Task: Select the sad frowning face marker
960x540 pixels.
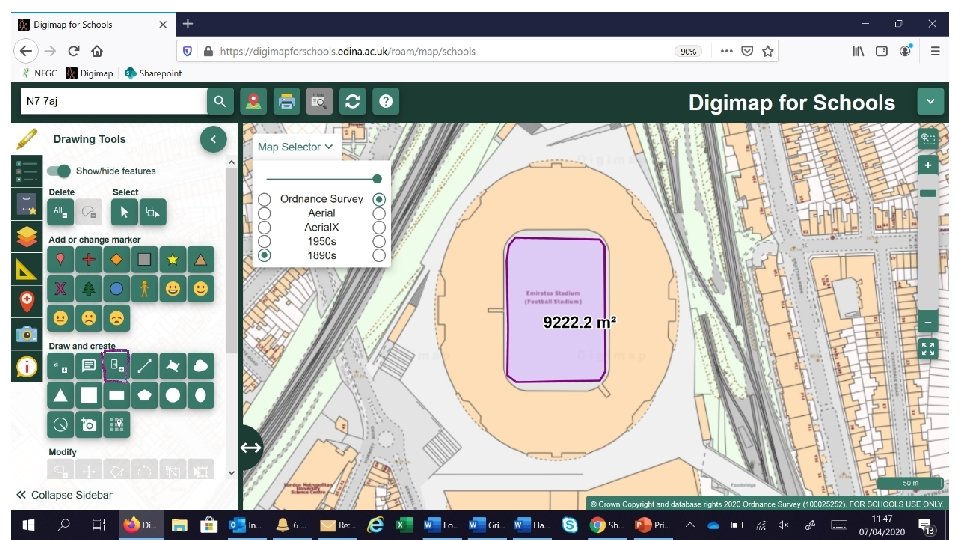Action: click(88, 318)
